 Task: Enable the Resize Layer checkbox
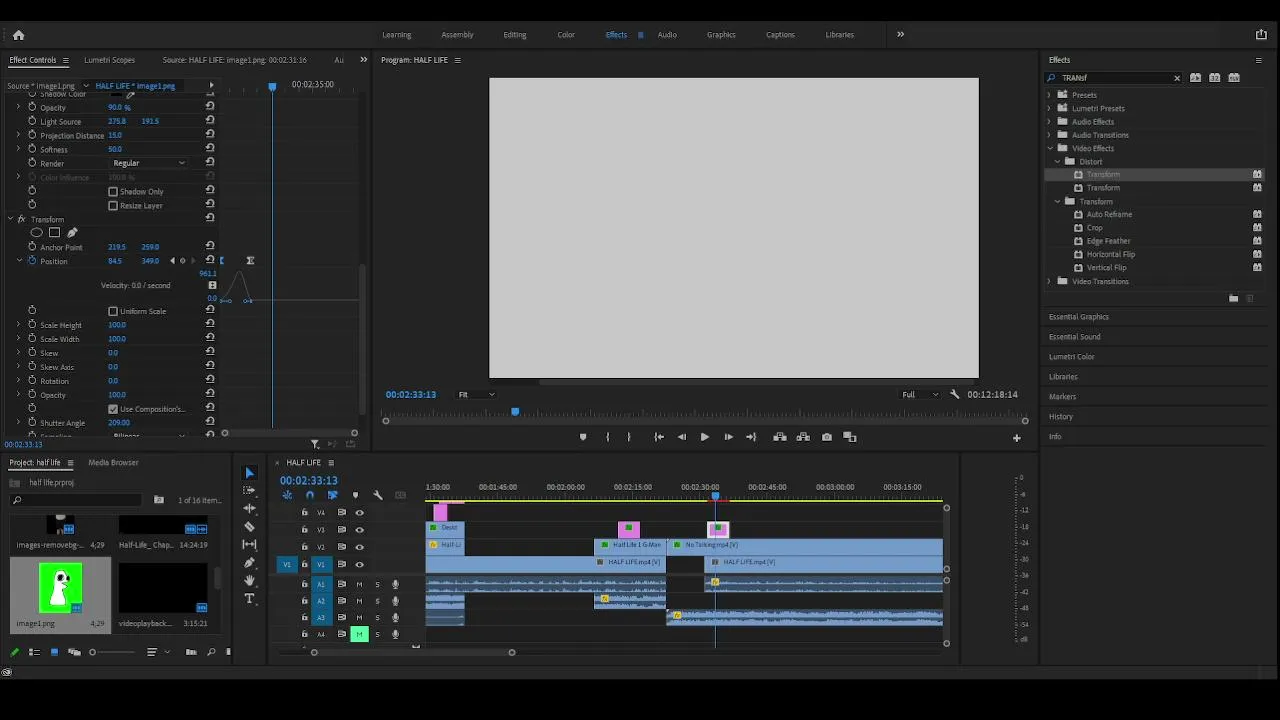tap(113, 206)
